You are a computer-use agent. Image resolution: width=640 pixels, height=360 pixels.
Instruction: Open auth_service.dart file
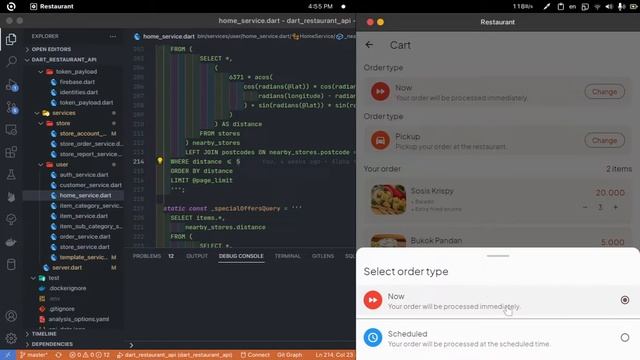(x=84, y=175)
